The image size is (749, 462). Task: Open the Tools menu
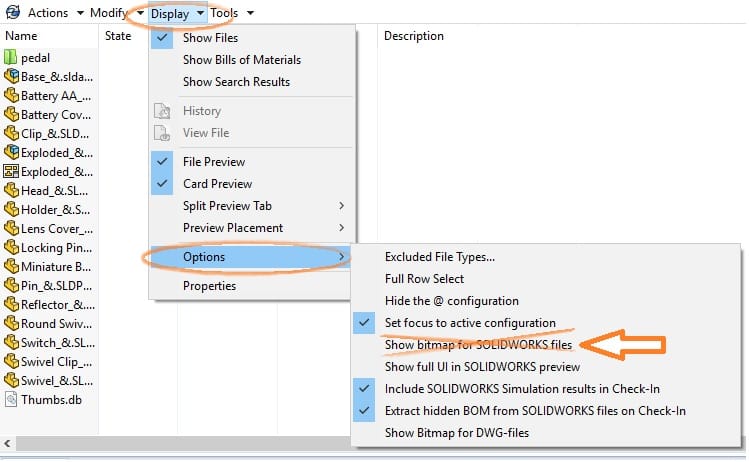click(231, 13)
